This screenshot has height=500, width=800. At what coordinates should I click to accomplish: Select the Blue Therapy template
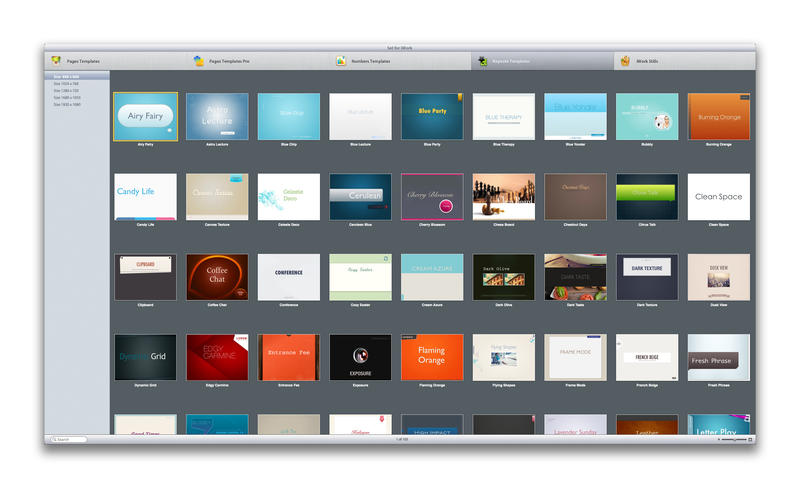(x=504, y=116)
